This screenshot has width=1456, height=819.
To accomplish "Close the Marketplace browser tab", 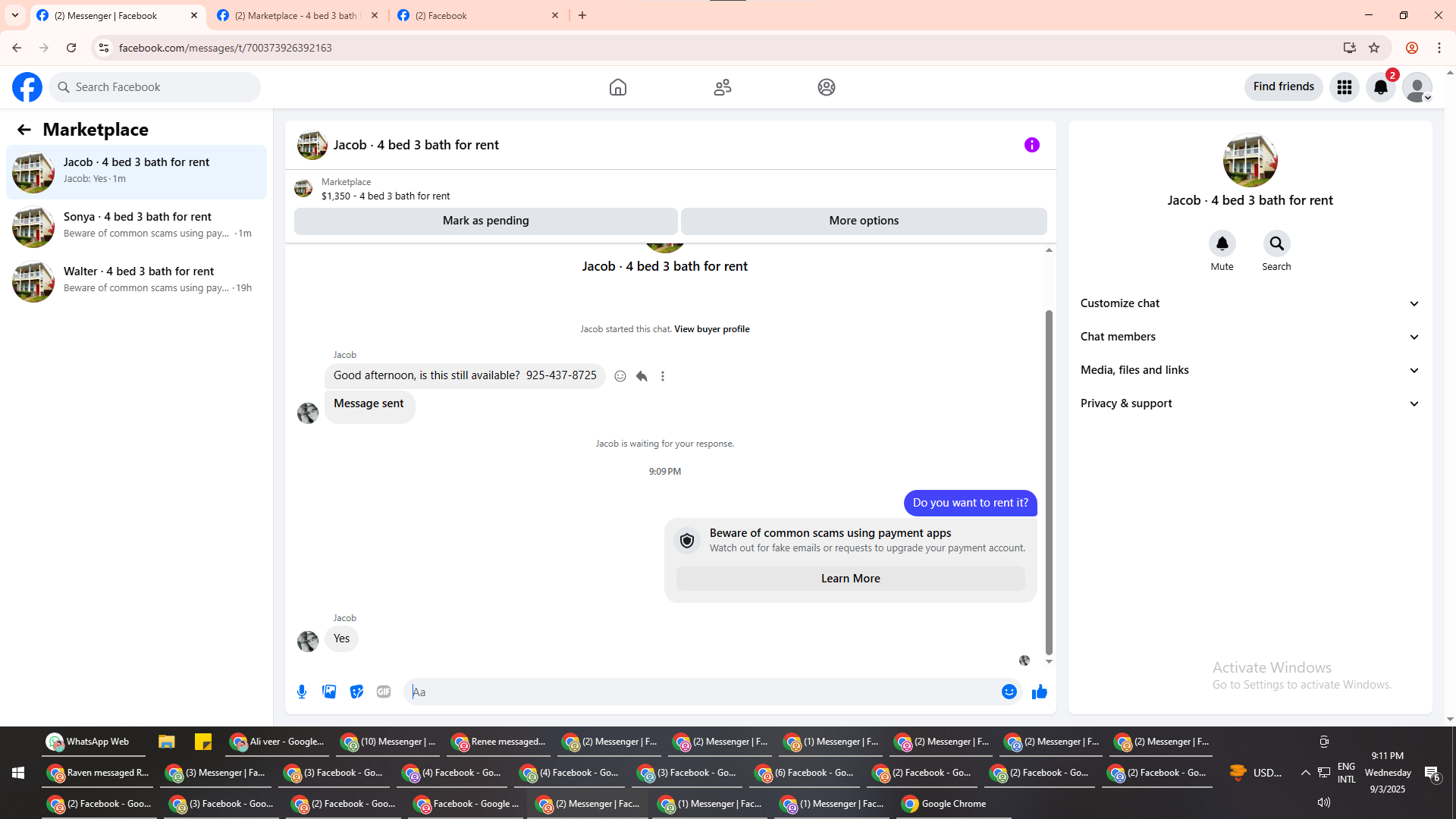I will point(375,15).
